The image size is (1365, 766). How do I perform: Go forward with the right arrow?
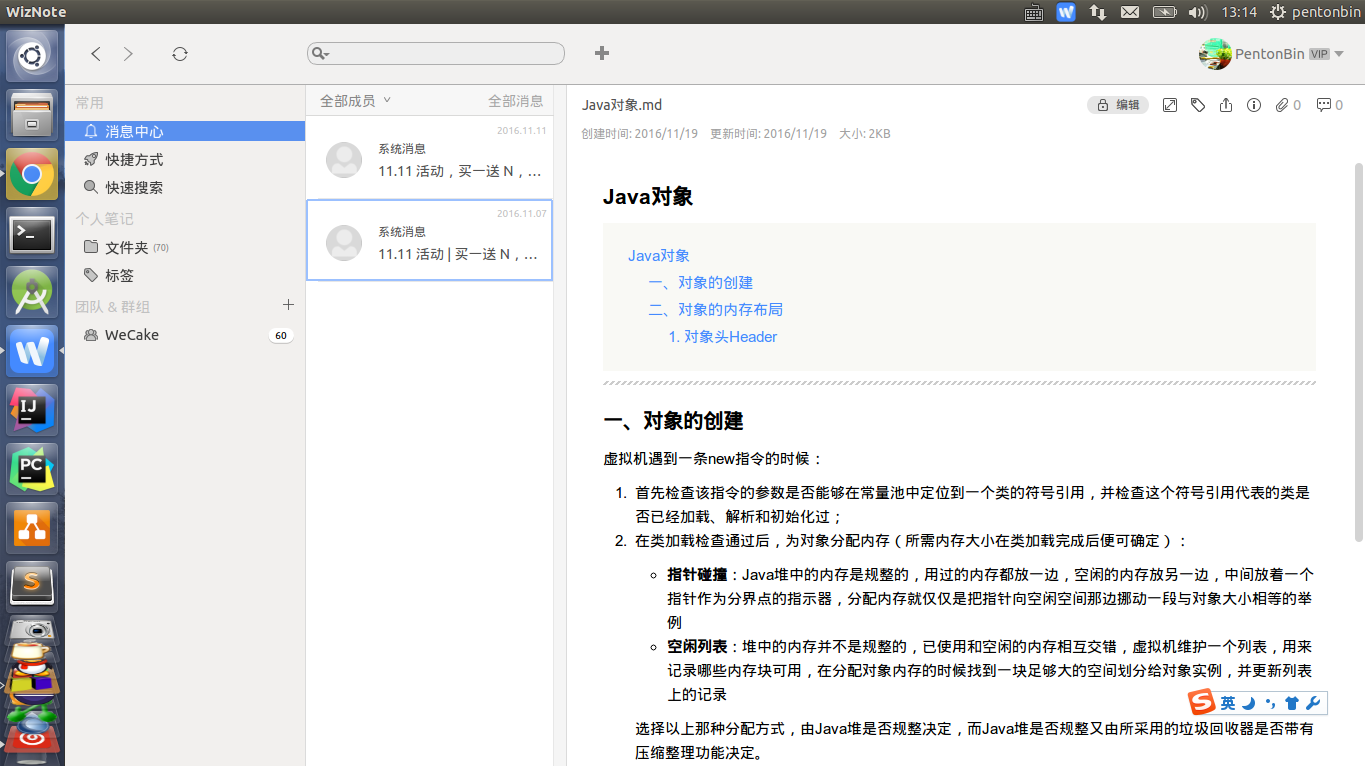[x=128, y=54]
